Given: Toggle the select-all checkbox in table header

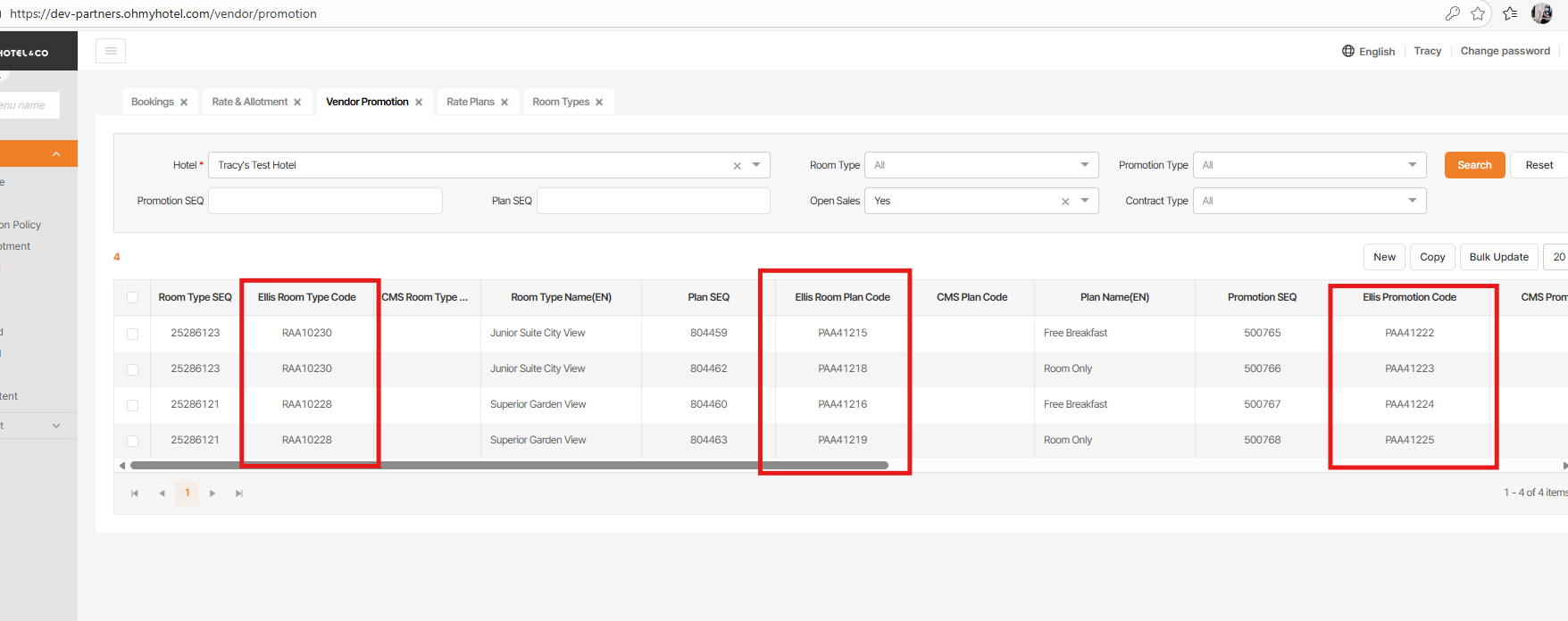Looking at the screenshot, I should click(x=133, y=298).
